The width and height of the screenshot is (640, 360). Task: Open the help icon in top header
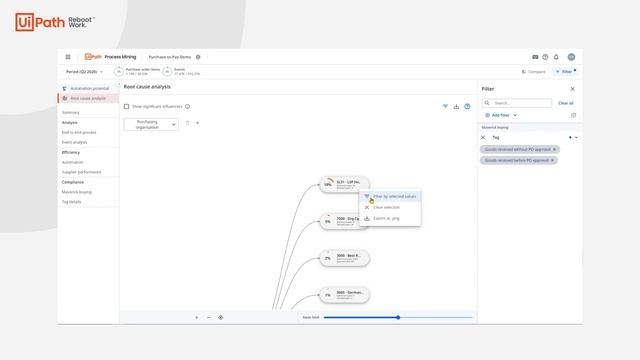pos(545,57)
